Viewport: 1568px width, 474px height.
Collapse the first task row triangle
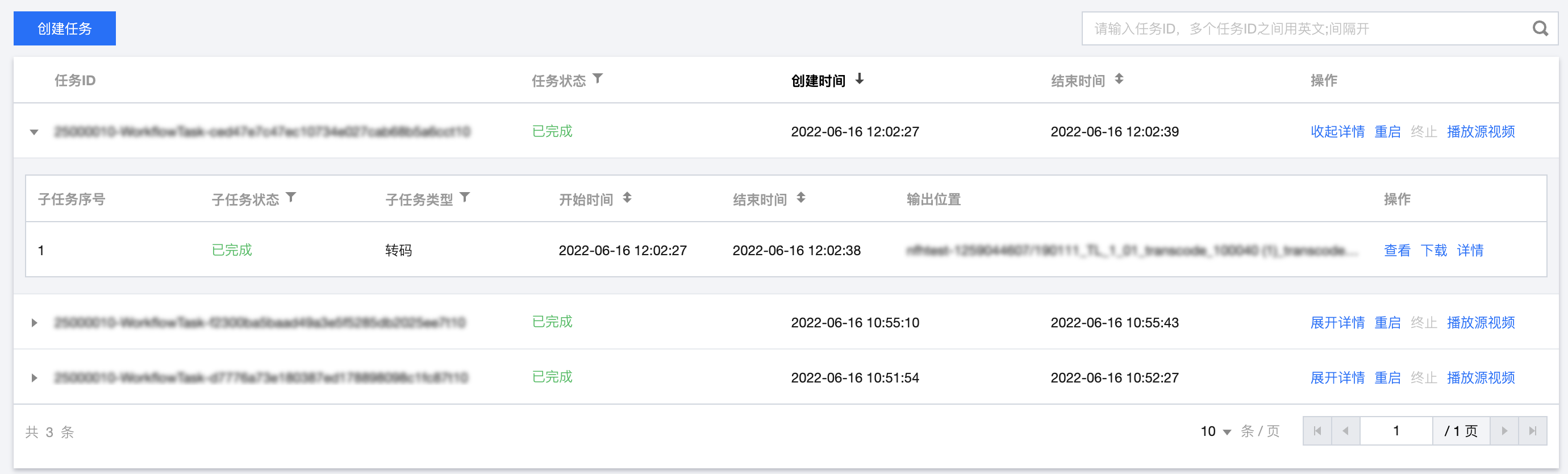34,132
